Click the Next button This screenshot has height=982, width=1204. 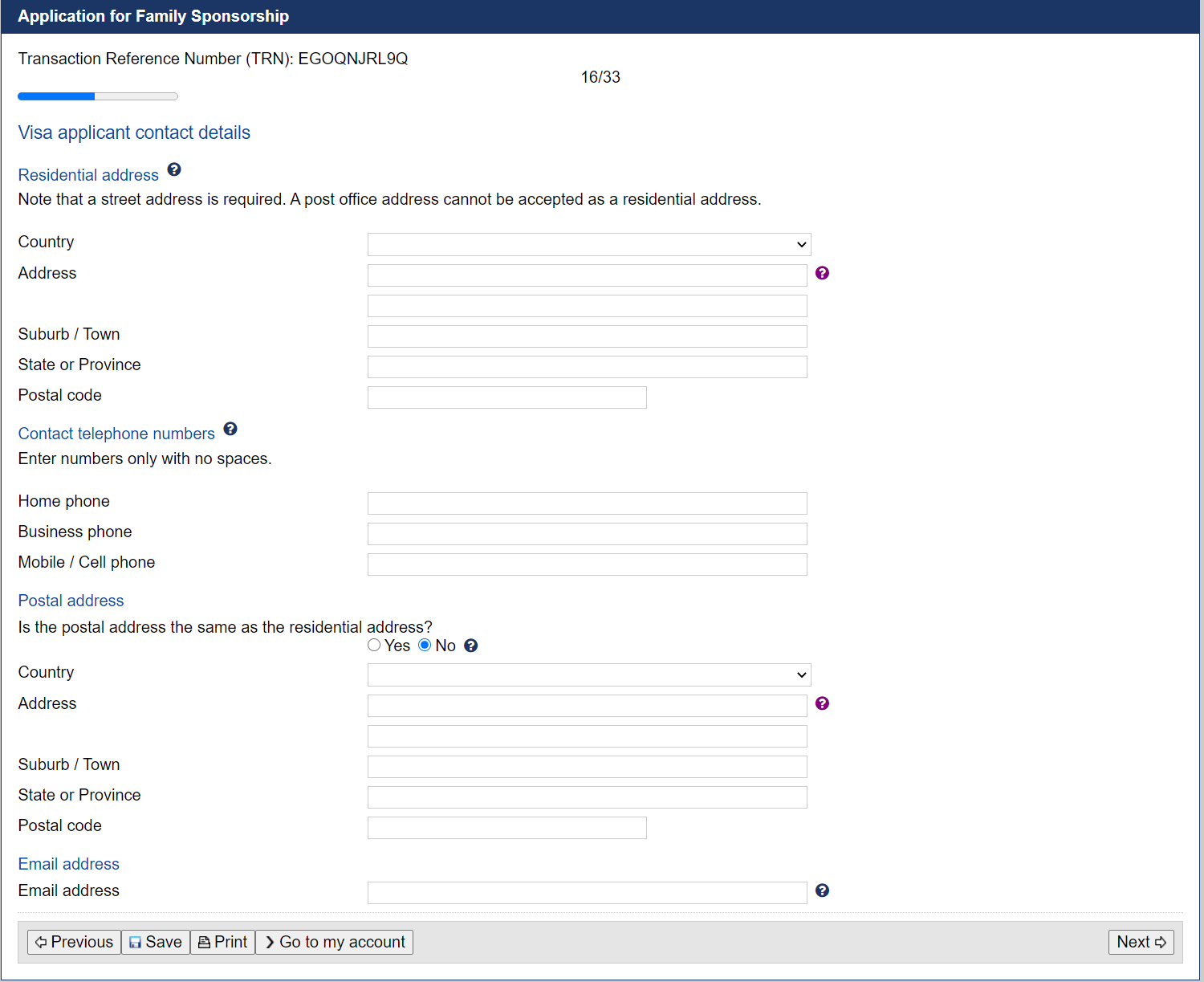coord(1141,942)
